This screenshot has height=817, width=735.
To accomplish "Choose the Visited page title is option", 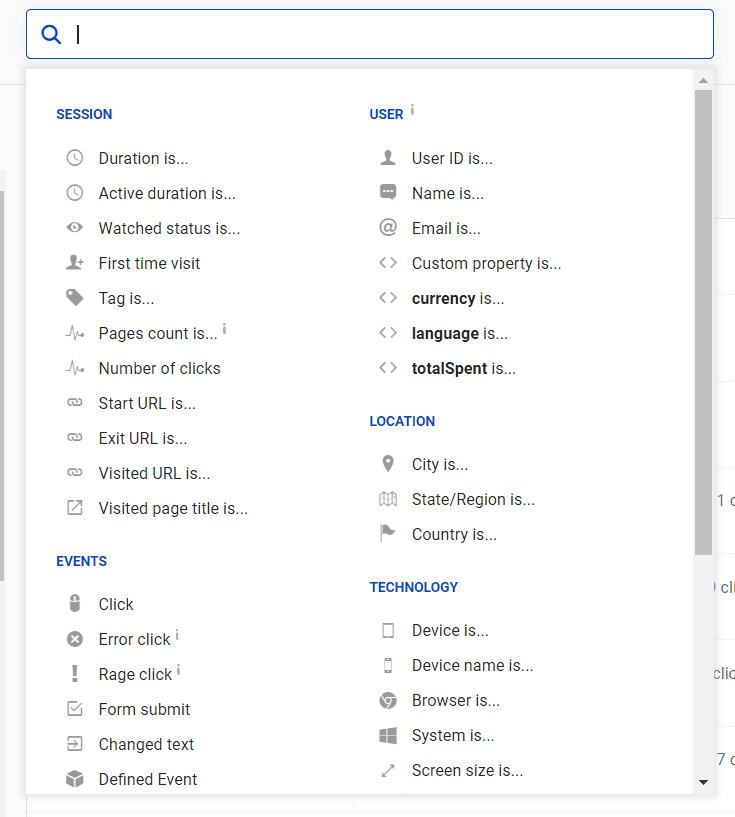I will tap(173, 508).
